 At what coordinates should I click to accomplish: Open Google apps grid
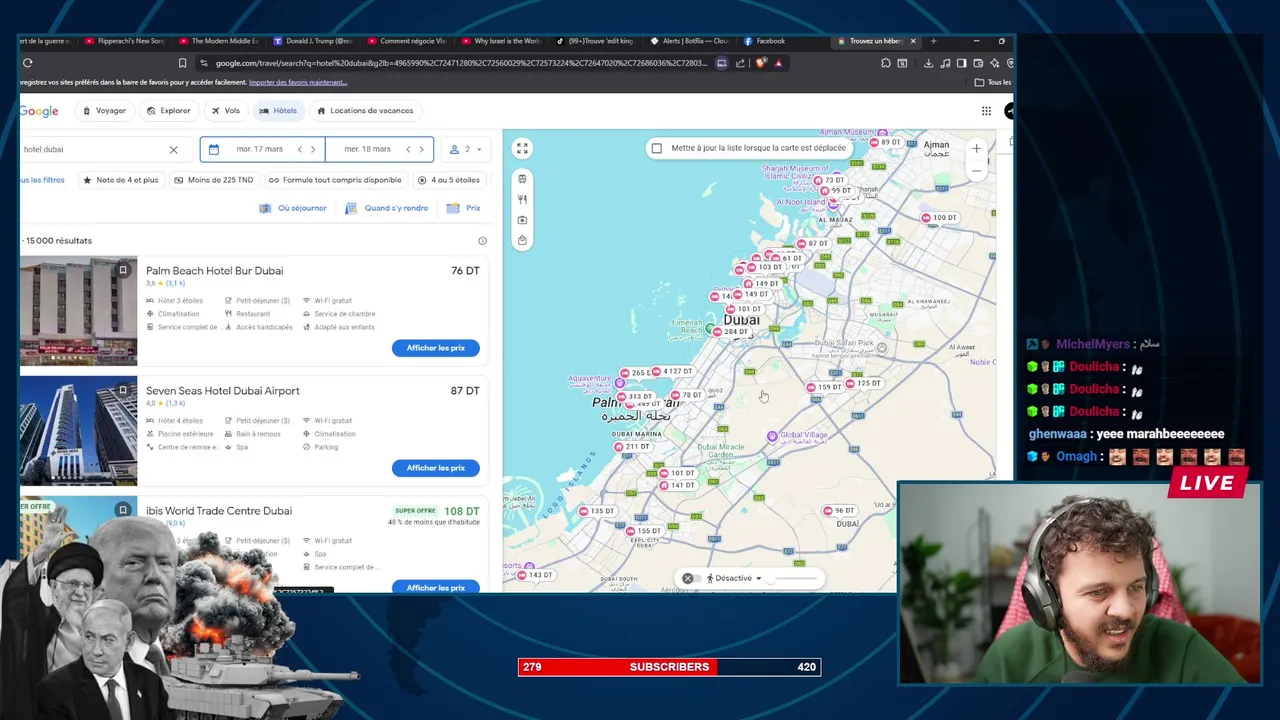[986, 111]
